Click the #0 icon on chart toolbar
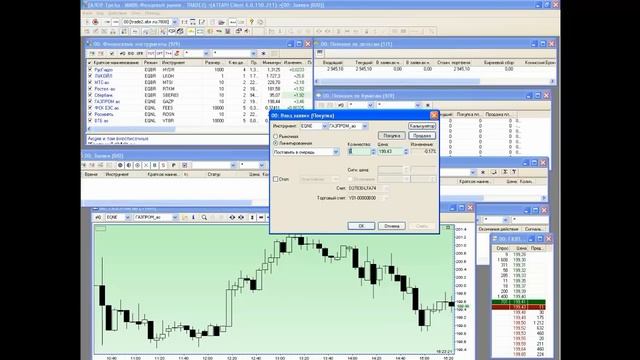The height and width of the screenshot is (360, 640). tap(98, 218)
